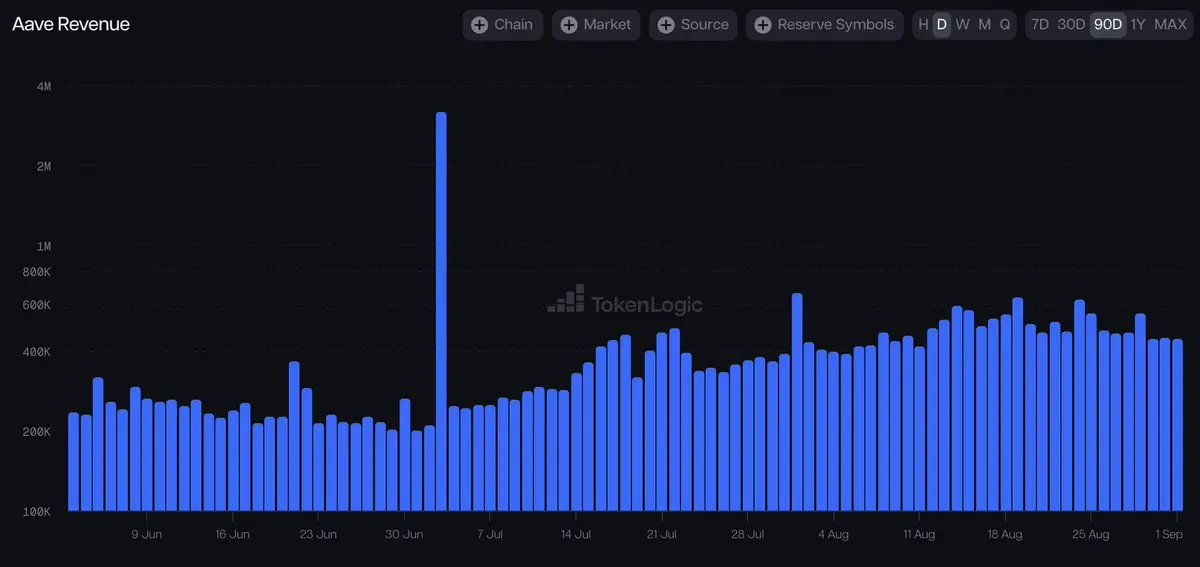Click the 18 Aug x-axis label
The width and height of the screenshot is (1200, 567).
[x=1004, y=534]
